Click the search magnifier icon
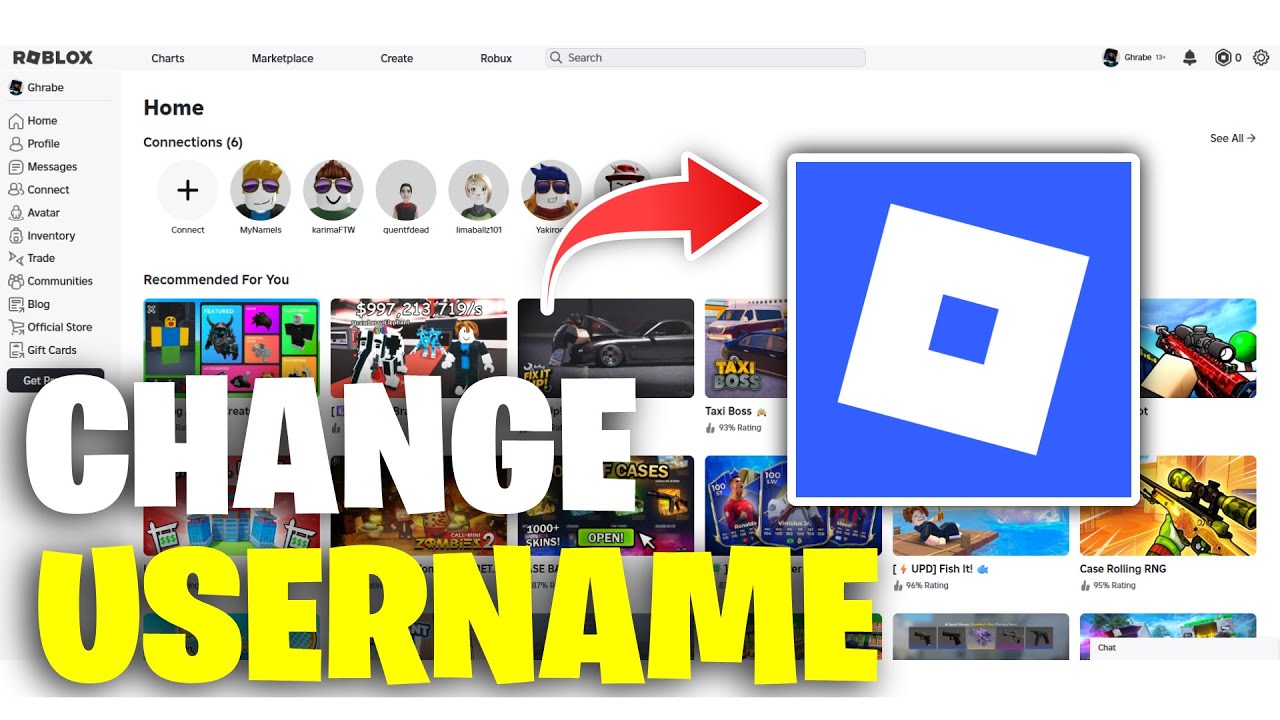This screenshot has height=720, width=1280. coord(557,58)
